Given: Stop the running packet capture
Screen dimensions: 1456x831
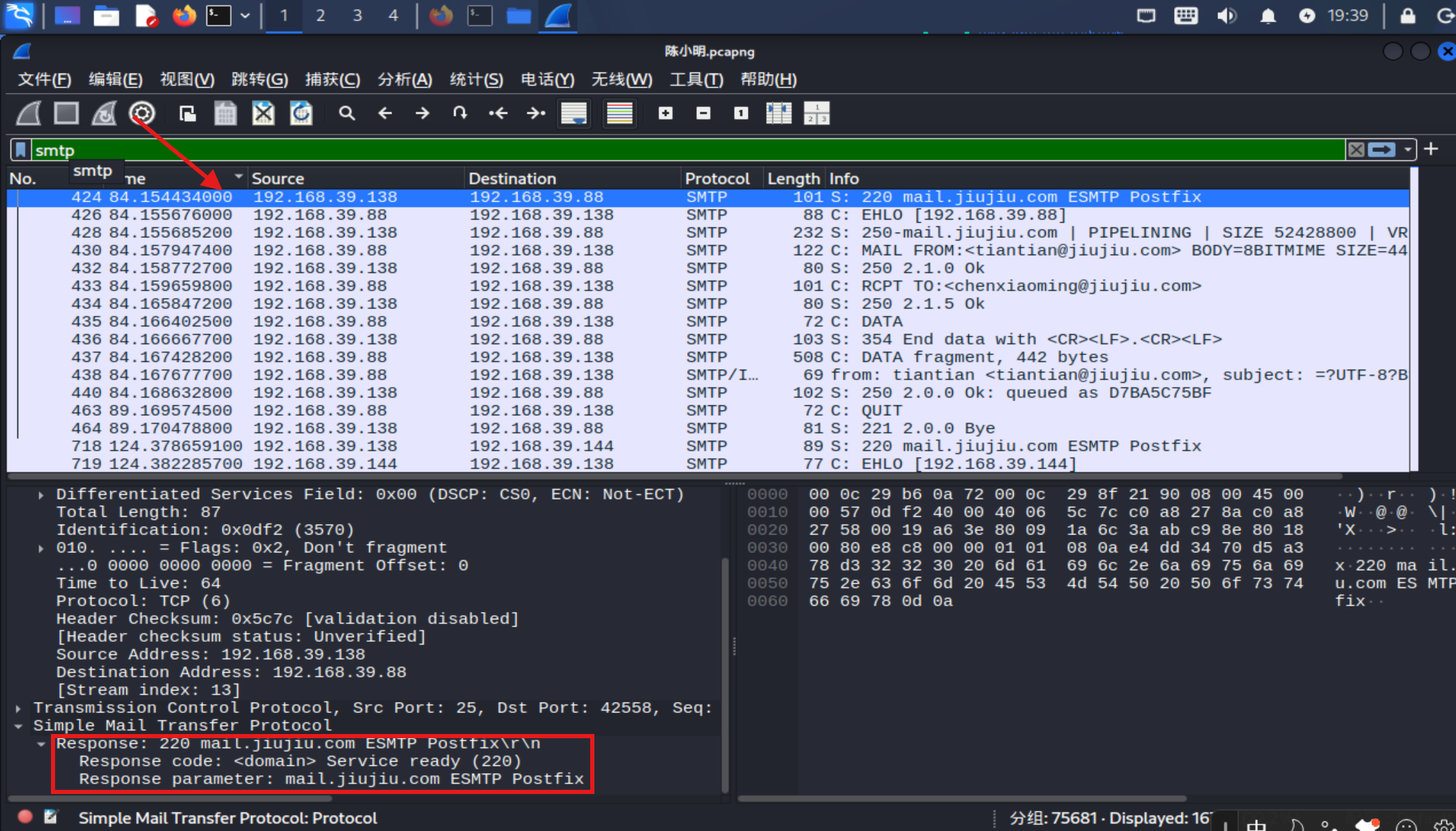Looking at the screenshot, I should tap(66, 113).
